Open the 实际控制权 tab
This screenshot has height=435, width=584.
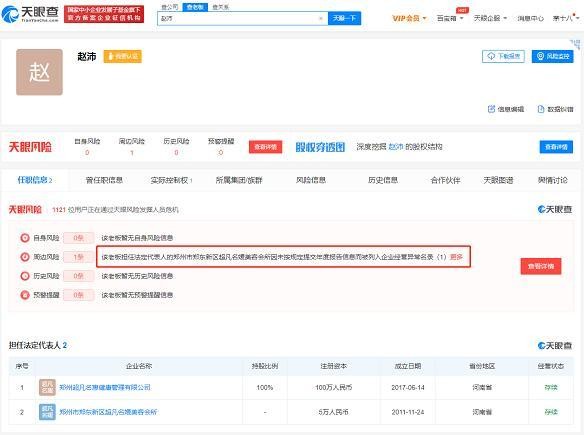[x=171, y=180]
